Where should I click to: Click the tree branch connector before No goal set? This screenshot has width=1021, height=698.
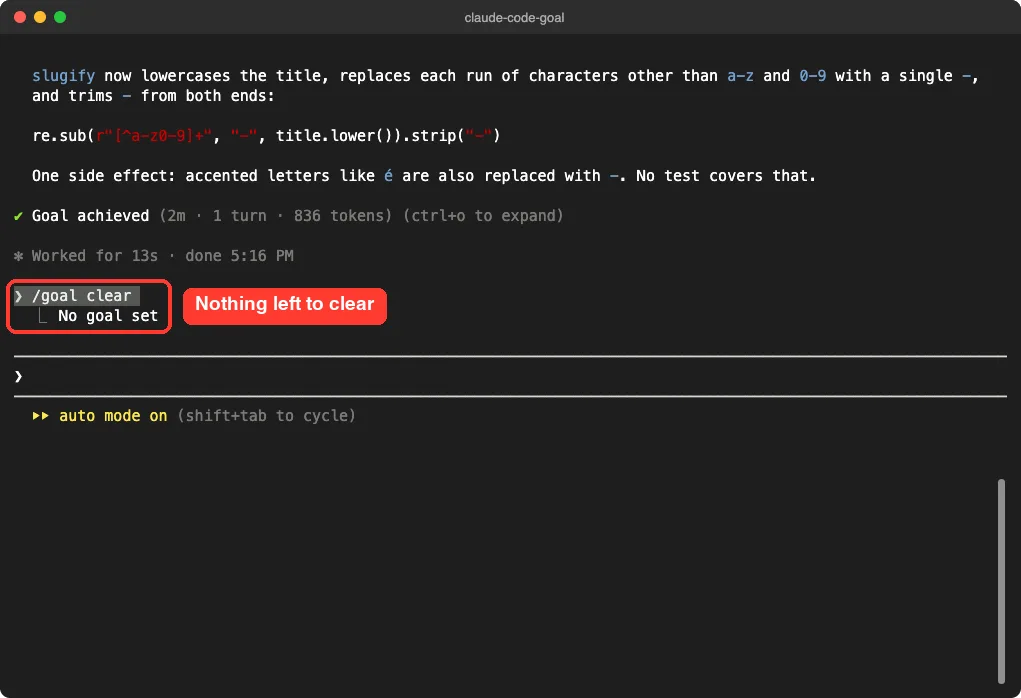coord(42,316)
